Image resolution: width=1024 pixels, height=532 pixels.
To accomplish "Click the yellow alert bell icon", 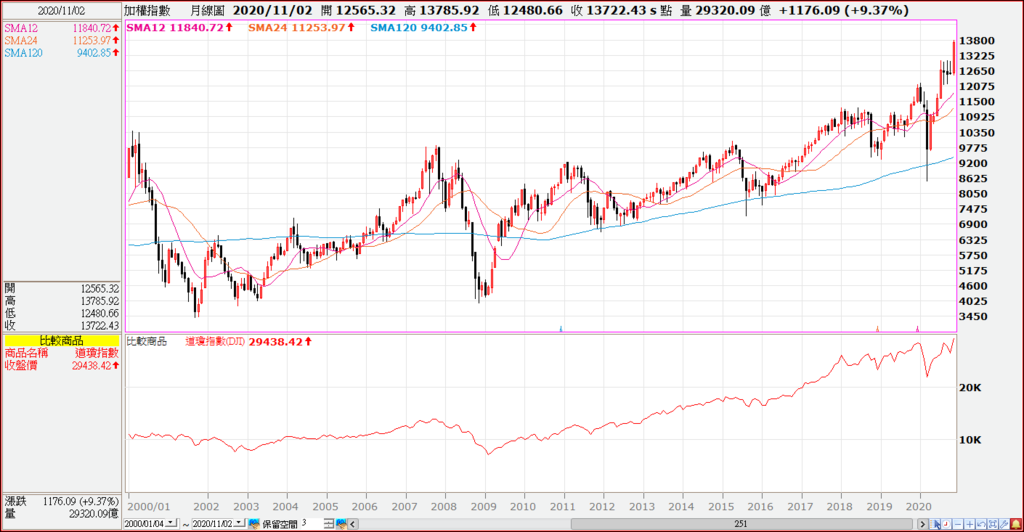I will pyautogui.click(x=1016, y=524).
